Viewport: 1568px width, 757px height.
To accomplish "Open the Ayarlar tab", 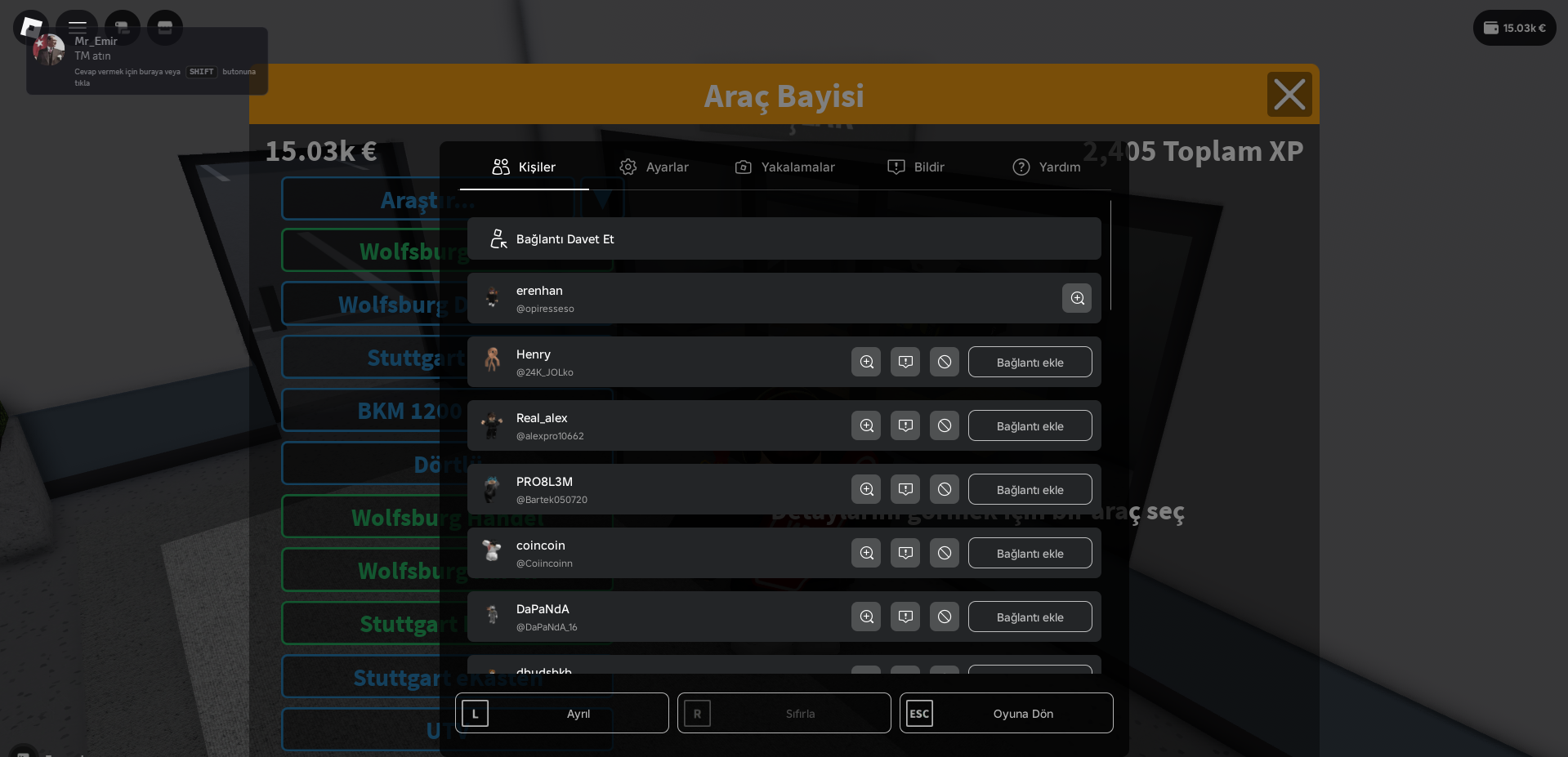I will point(654,167).
